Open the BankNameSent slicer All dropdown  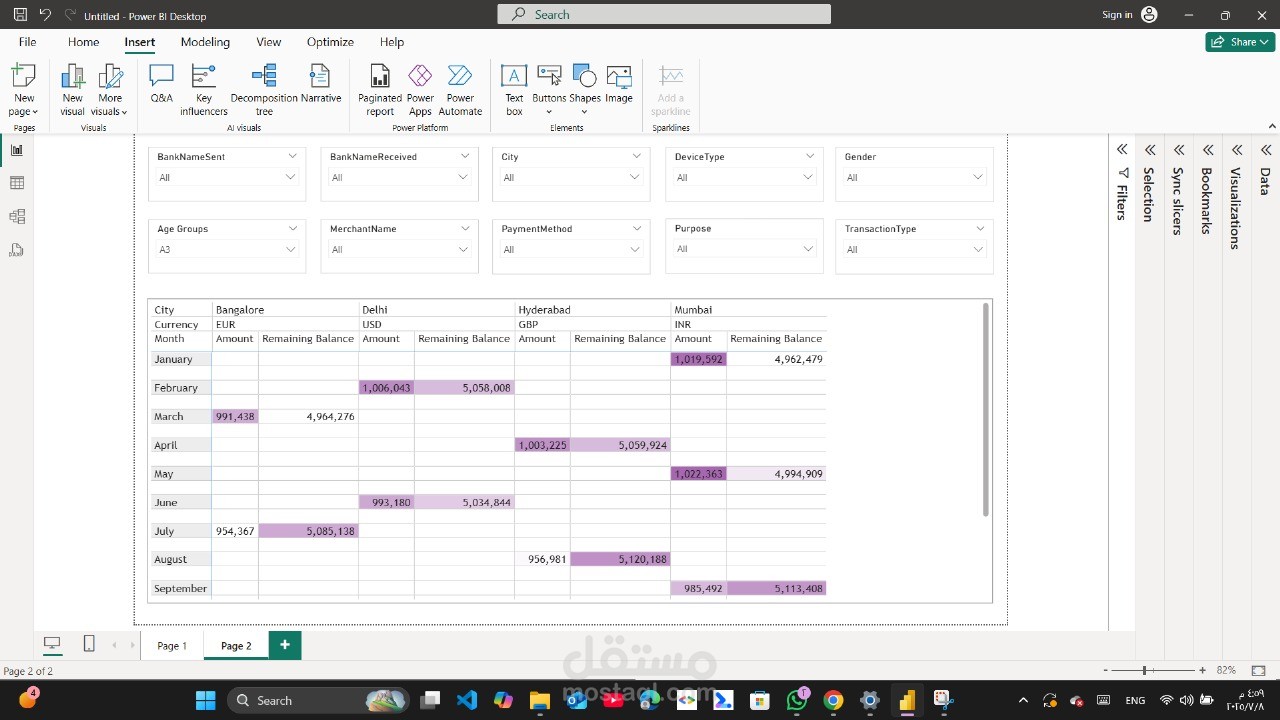point(227,177)
